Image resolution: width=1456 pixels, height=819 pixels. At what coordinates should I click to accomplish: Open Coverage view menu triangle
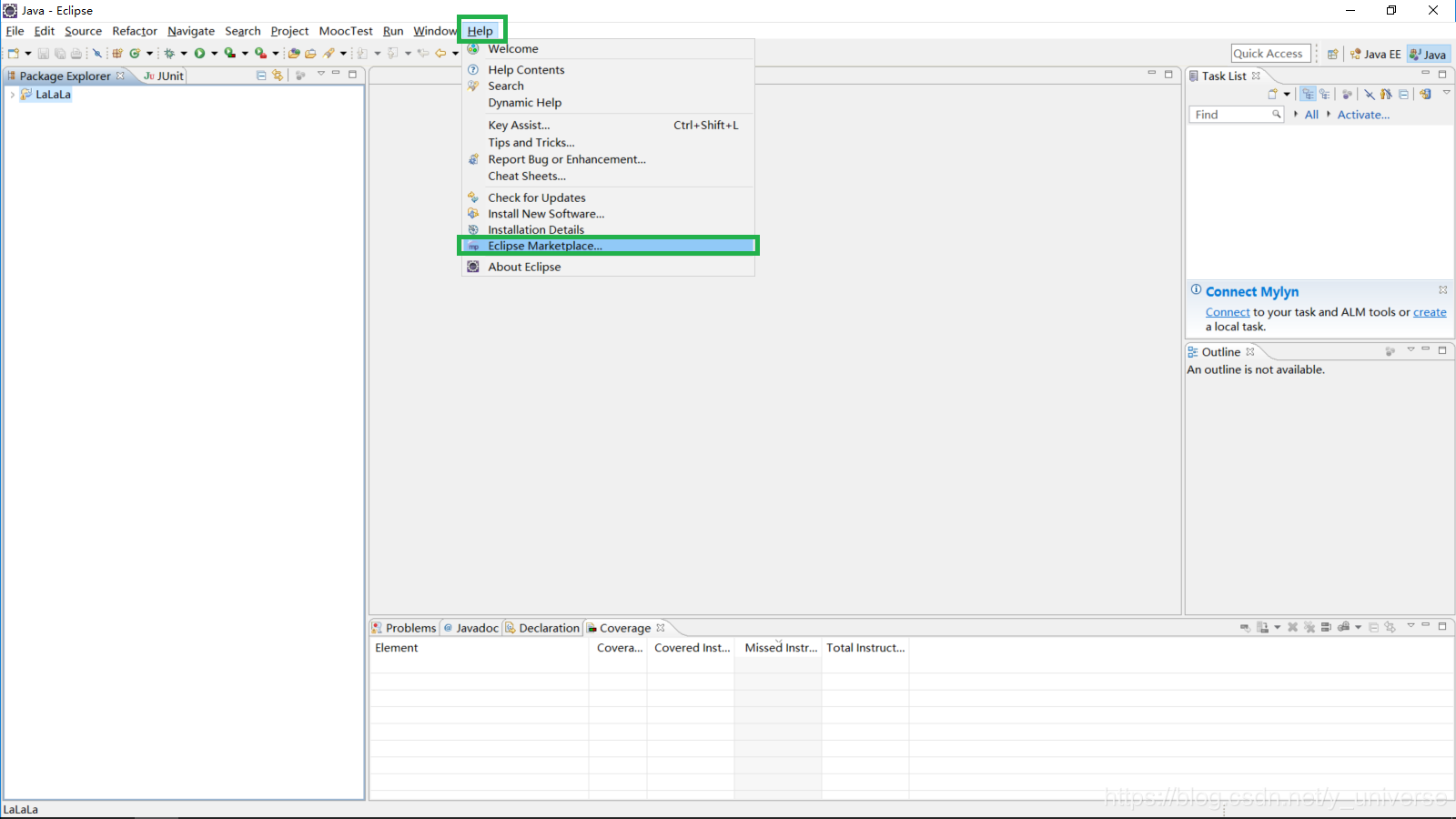pos(1410,625)
